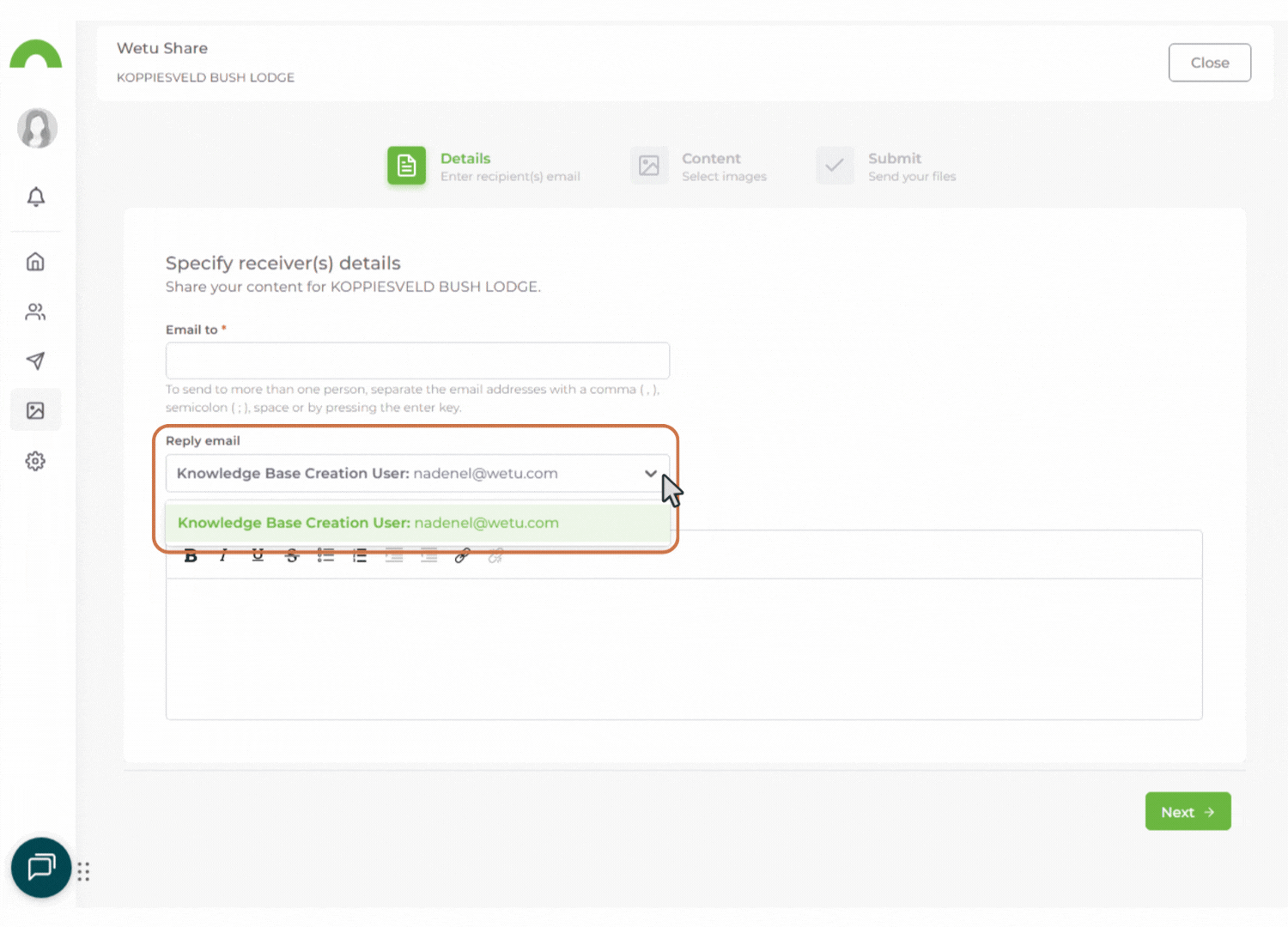
Task: Click the insert link icon
Action: point(462,556)
